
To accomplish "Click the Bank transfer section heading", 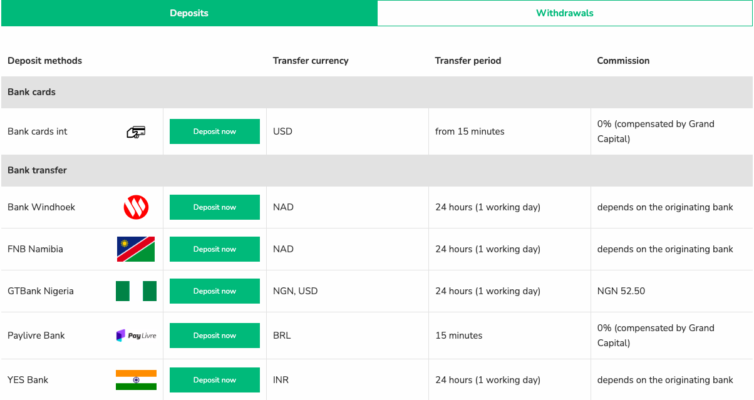I will (37, 170).
